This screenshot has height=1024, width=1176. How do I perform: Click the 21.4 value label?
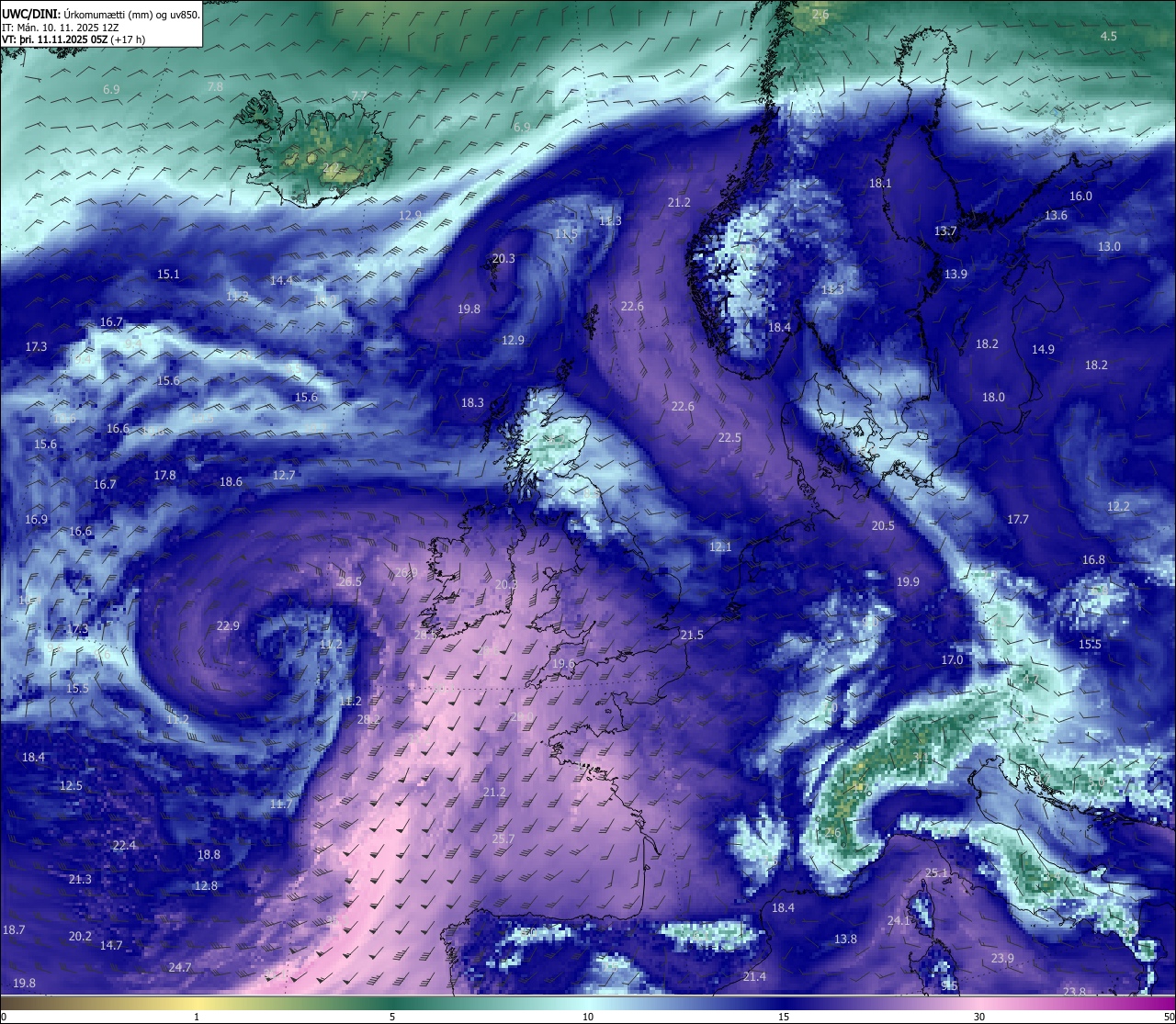pos(754,976)
